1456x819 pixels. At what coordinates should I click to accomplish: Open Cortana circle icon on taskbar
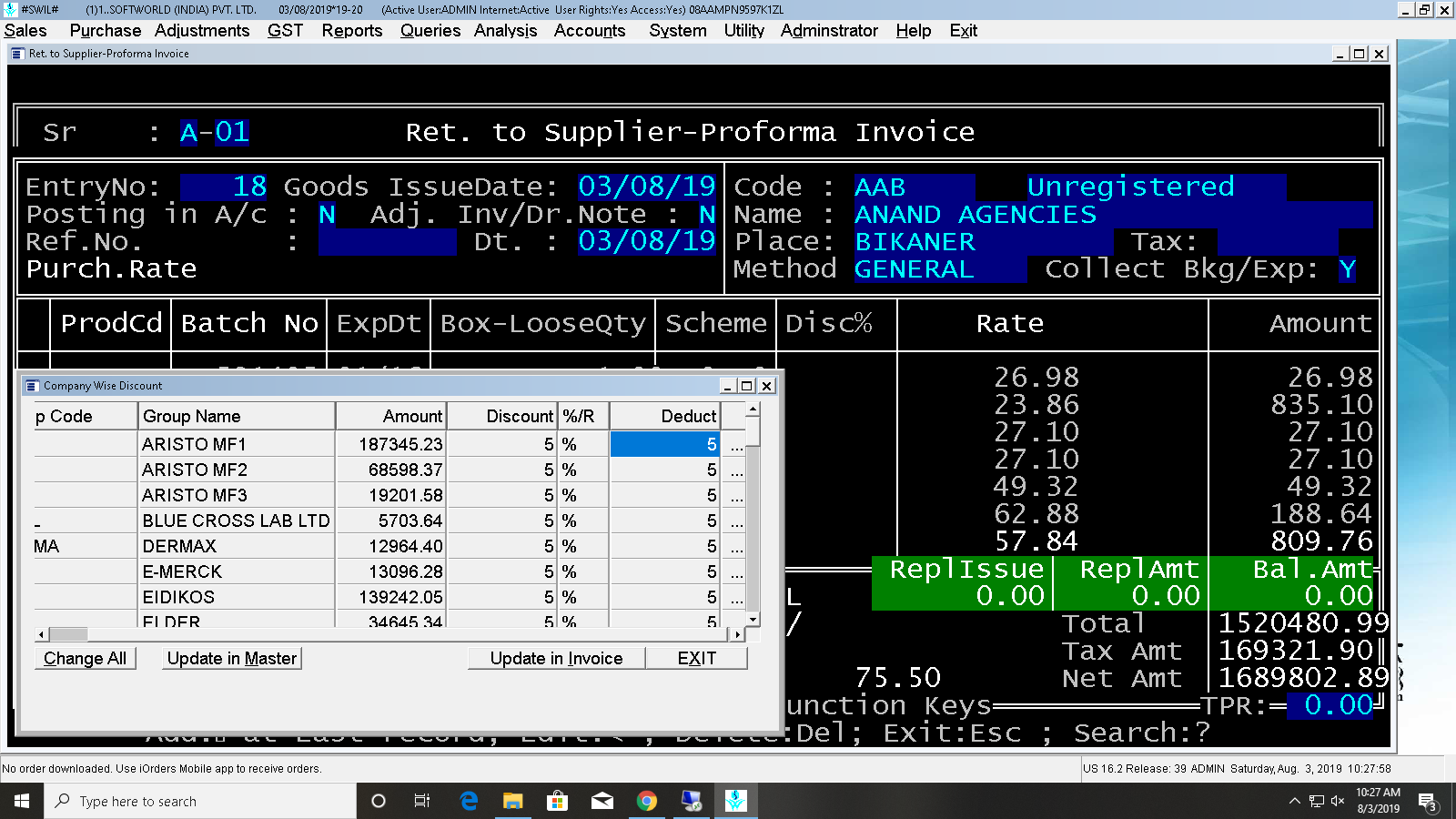point(379,801)
